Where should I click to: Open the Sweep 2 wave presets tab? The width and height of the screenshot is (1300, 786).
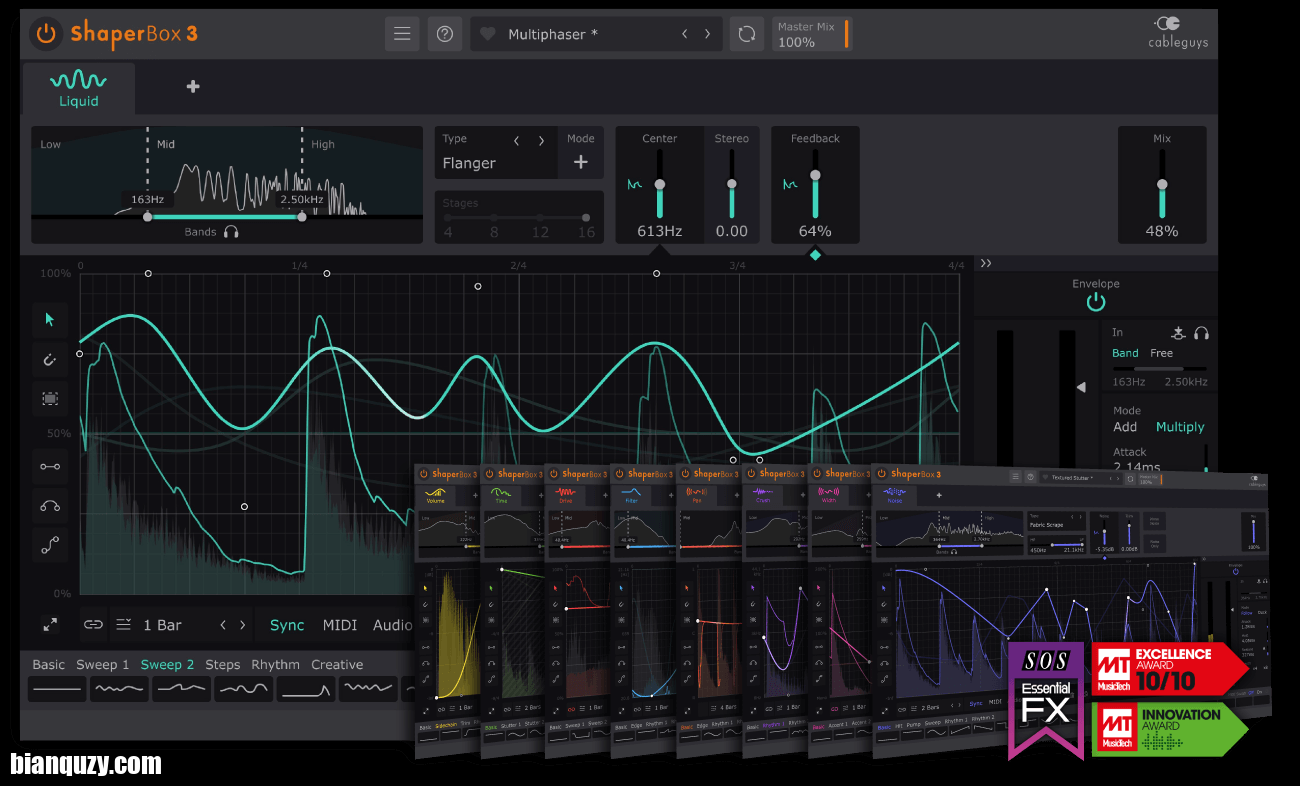point(168,665)
